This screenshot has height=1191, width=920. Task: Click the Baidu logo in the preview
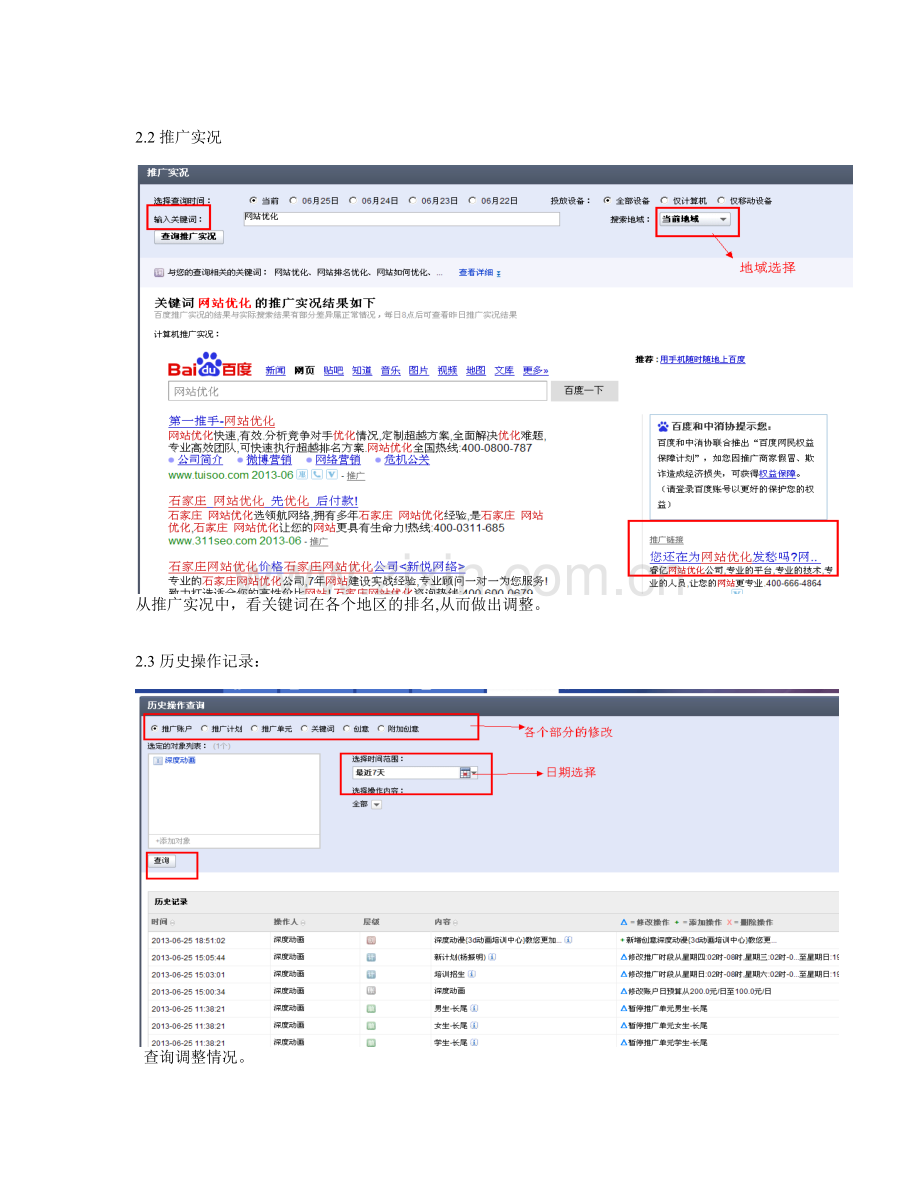(209, 365)
